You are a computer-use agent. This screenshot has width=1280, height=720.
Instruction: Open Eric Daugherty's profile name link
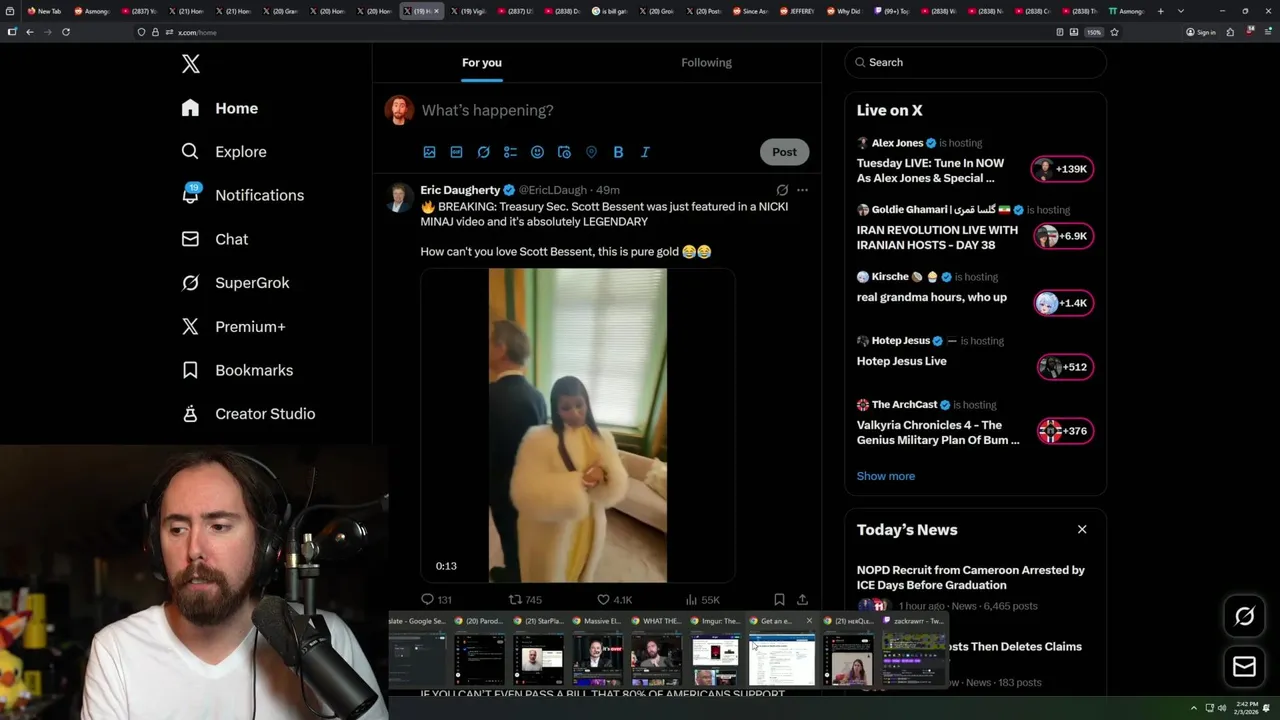coord(460,190)
